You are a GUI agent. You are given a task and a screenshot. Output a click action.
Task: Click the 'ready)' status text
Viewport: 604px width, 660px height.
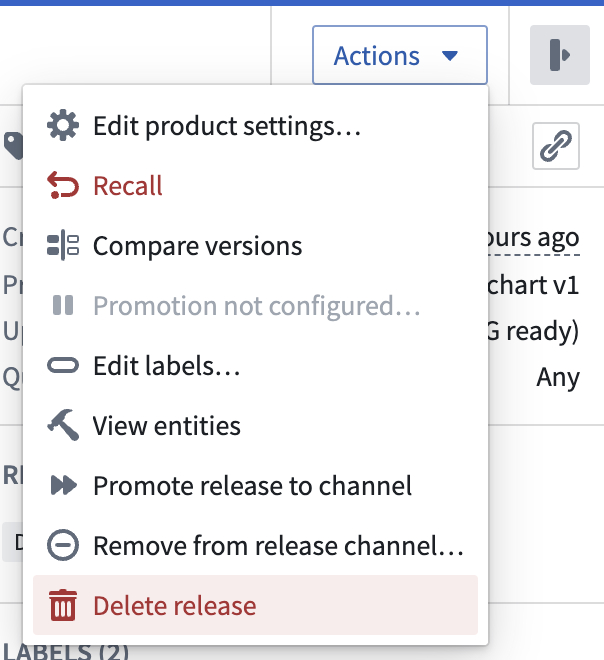click(x=543, y=332)
